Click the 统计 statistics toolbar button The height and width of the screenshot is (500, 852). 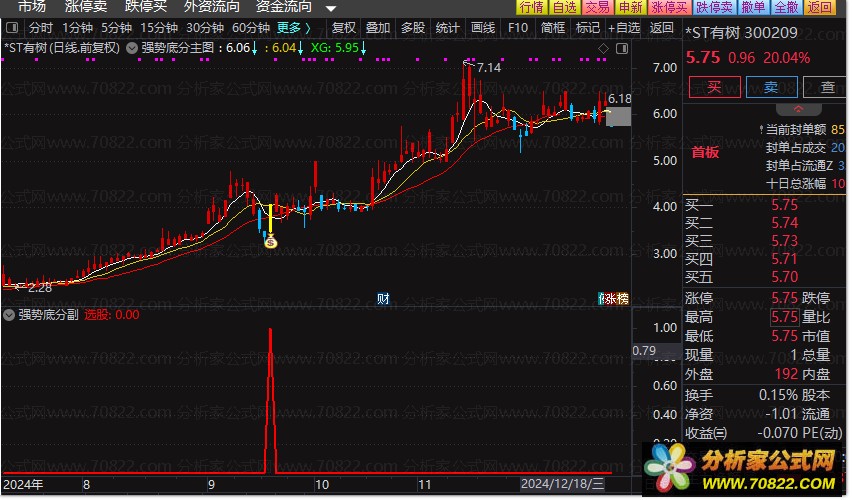pos(448,27)
